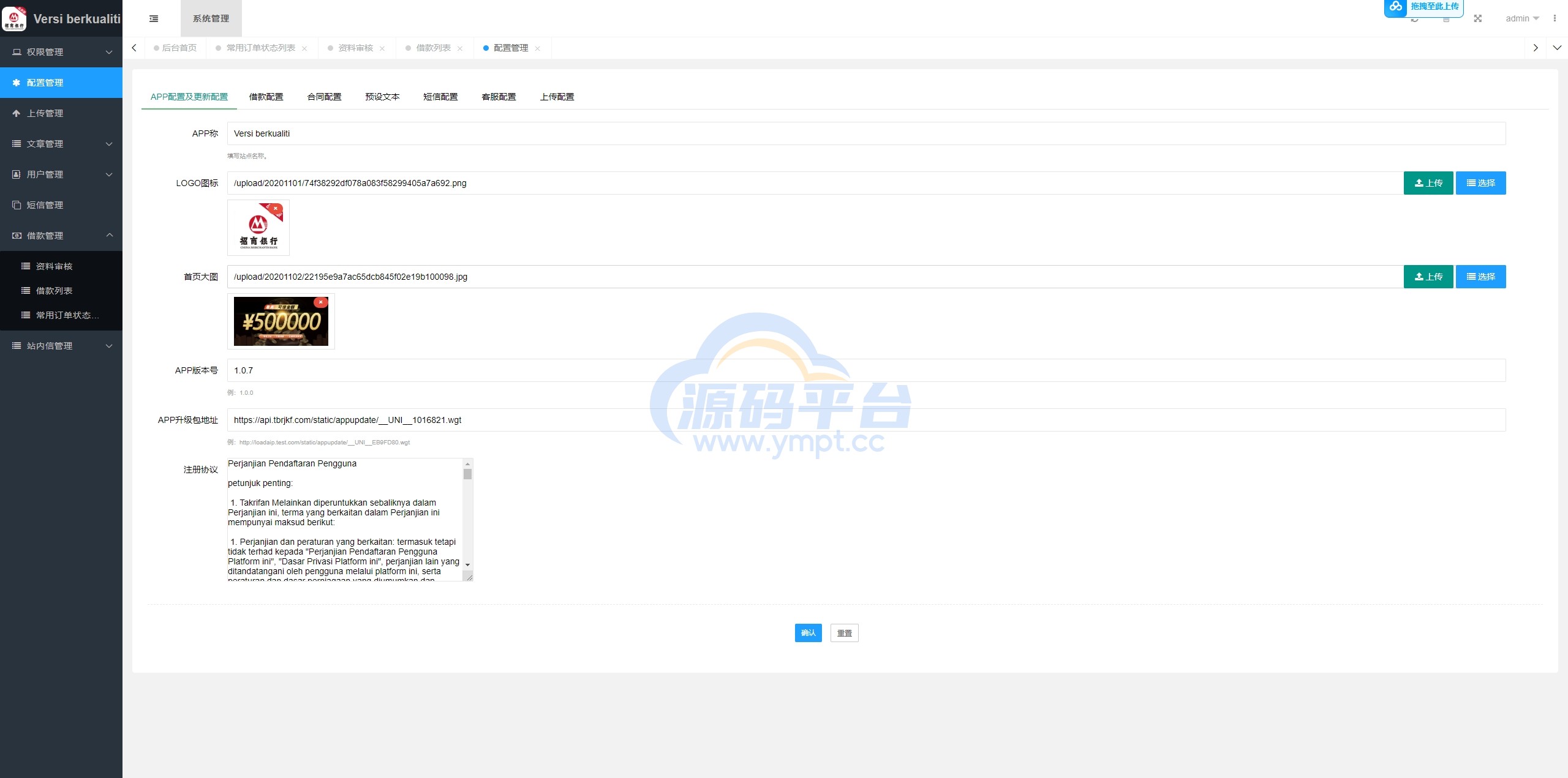1568x778 pixels.
Task: Click the 资料审核 list icon
Action: [26, 266]
